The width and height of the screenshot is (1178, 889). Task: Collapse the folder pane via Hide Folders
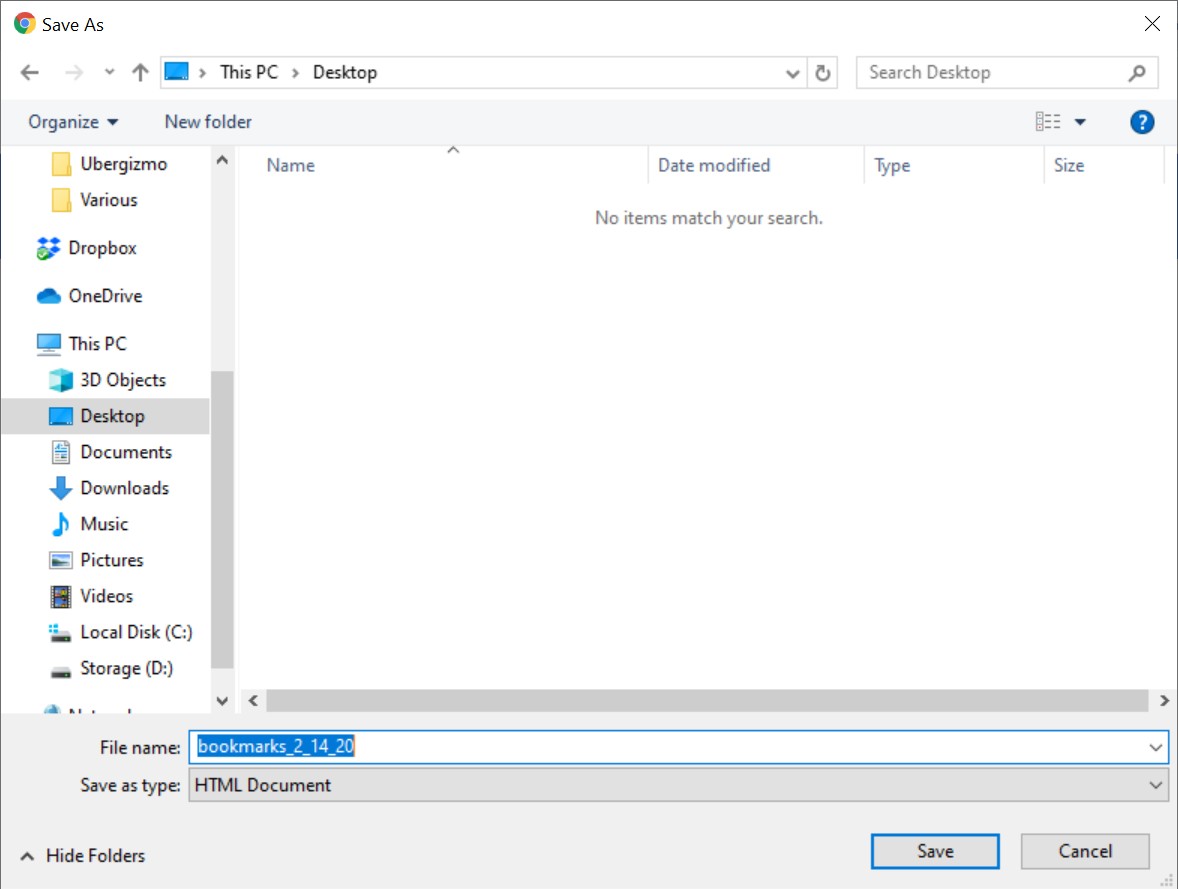pos(82,855)
